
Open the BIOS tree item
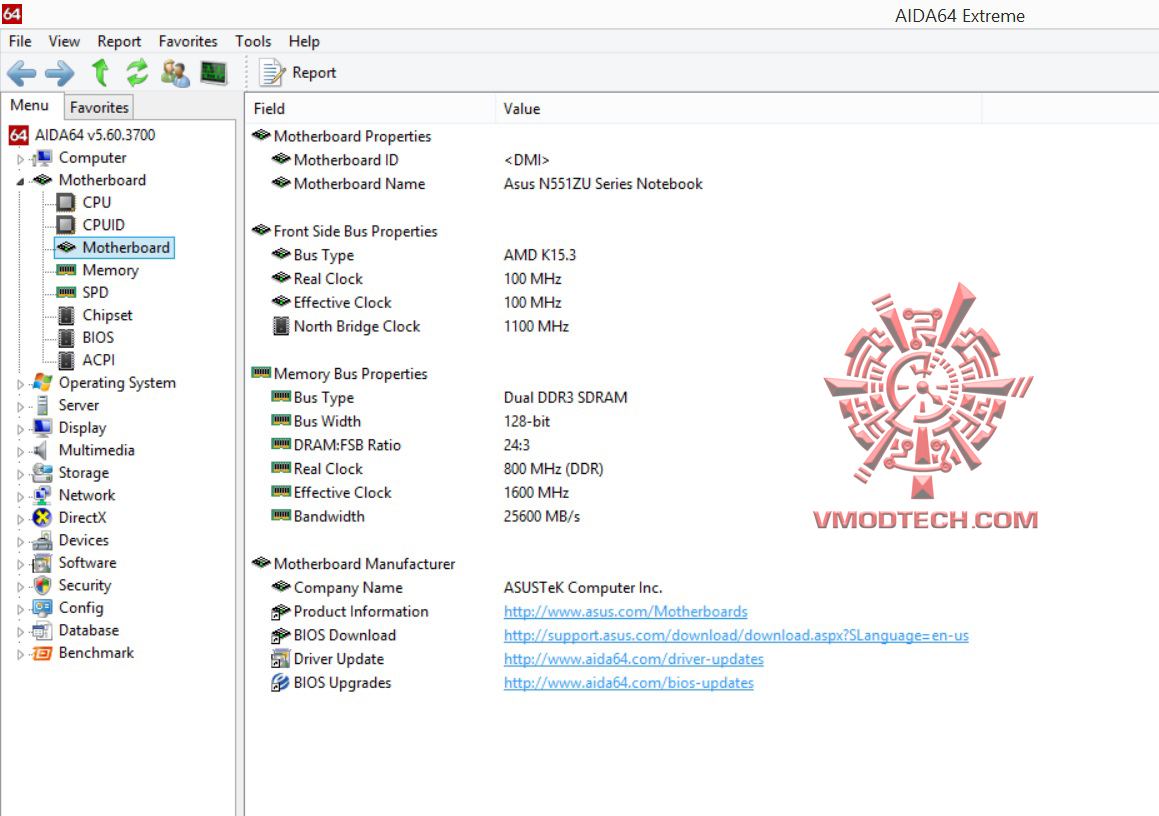98,337
